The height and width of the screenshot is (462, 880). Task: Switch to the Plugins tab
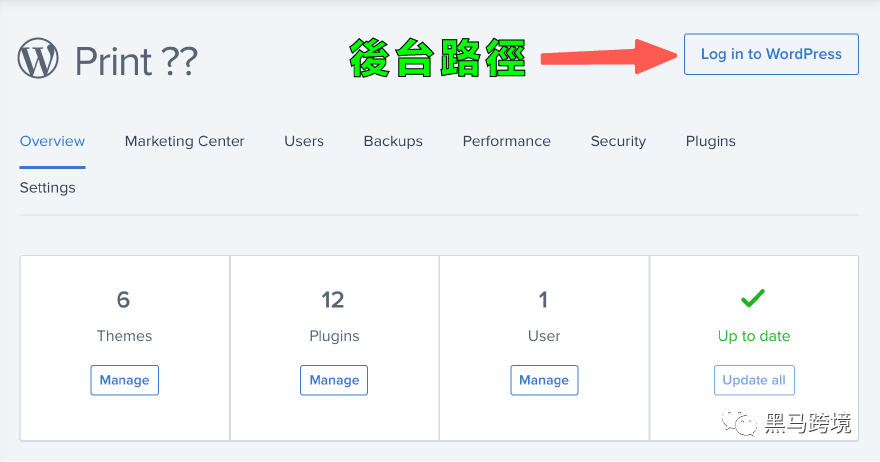711,141
